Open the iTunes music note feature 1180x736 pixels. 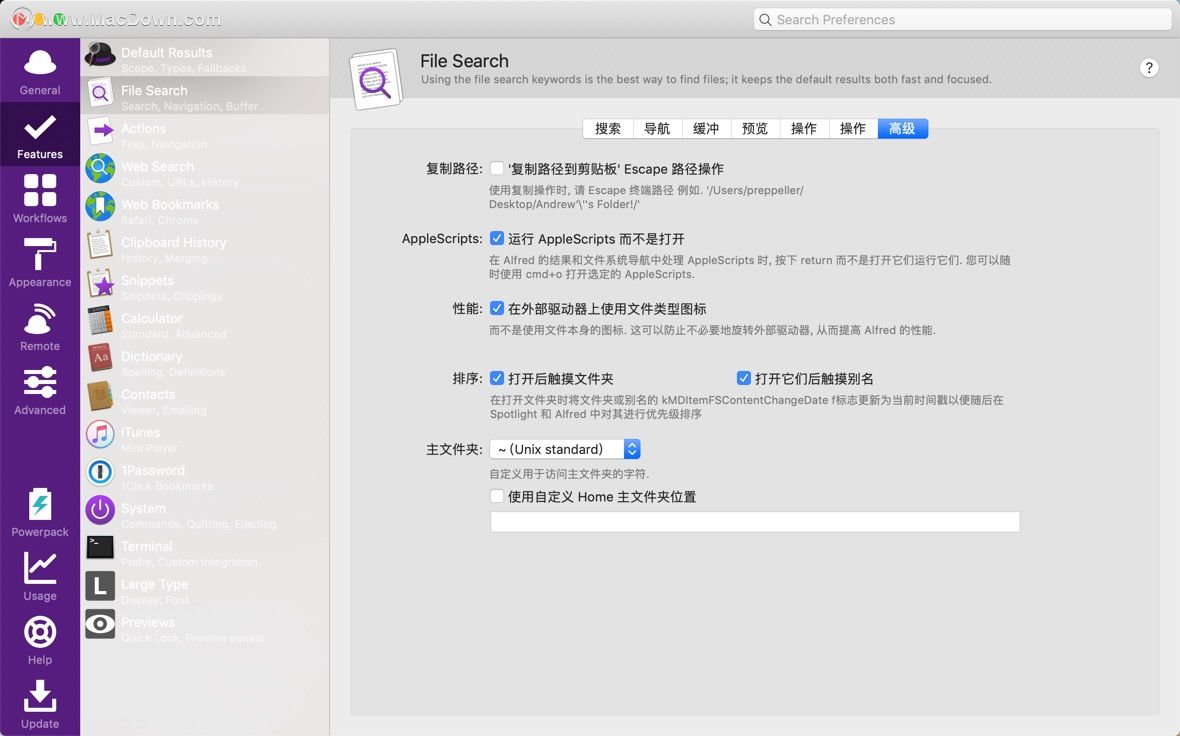(100, 434)
